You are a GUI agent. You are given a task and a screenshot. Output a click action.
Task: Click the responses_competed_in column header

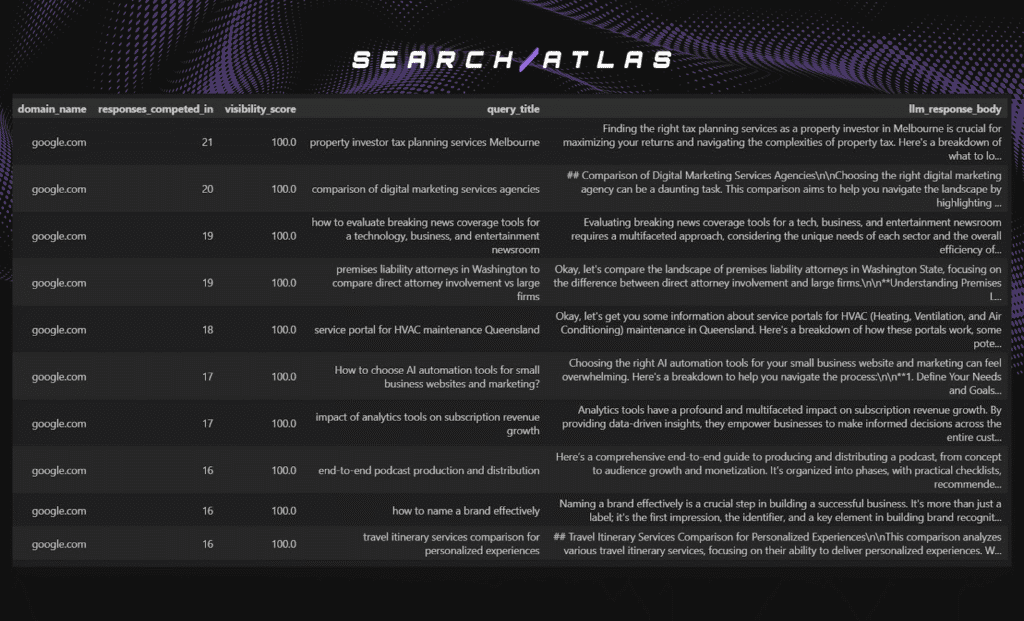click(155, 109)
